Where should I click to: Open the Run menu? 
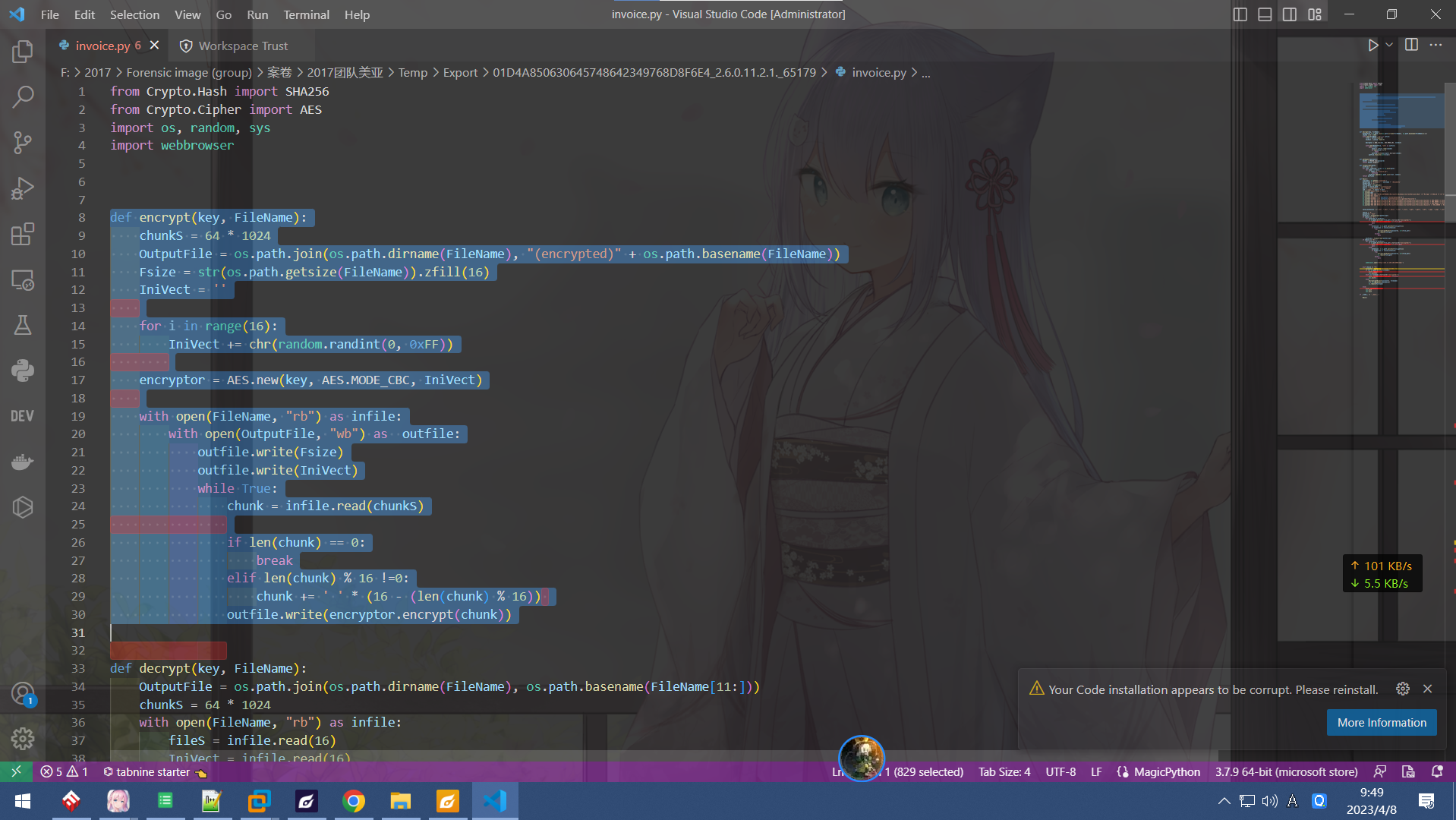(x=257, y=14)
